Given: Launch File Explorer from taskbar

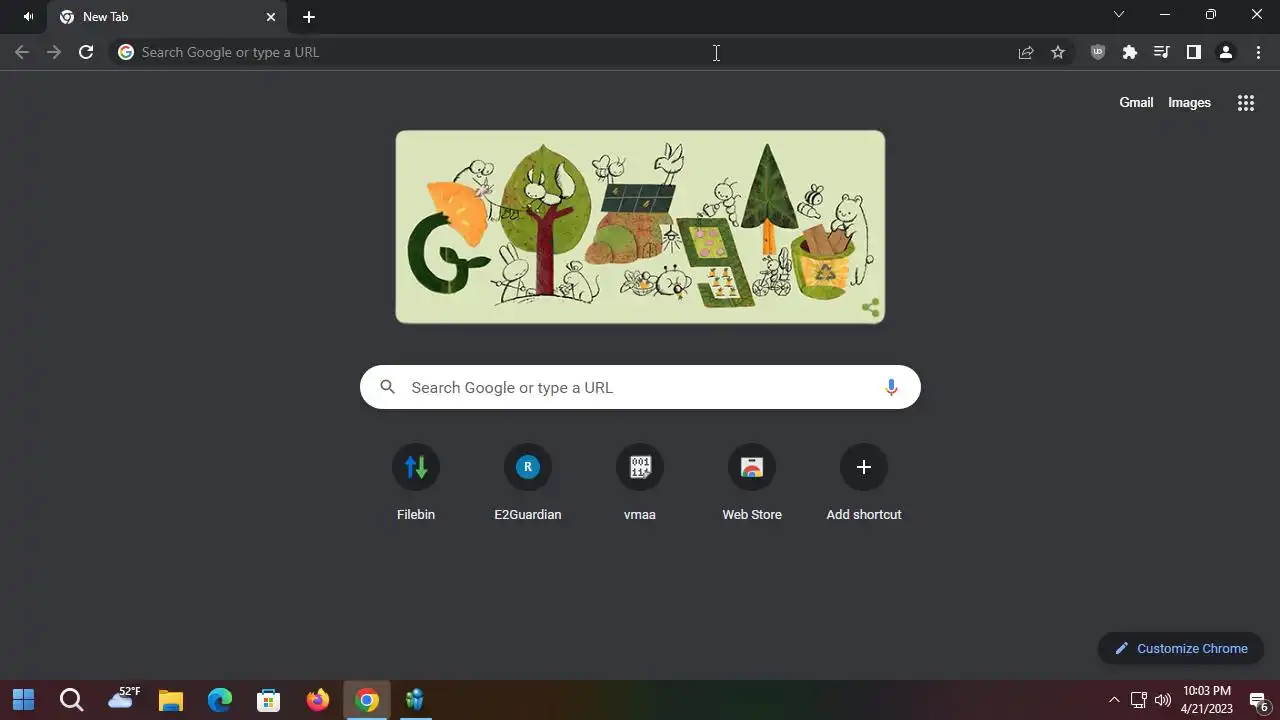Looking at the screenshot, I should (x=171, y=699).
